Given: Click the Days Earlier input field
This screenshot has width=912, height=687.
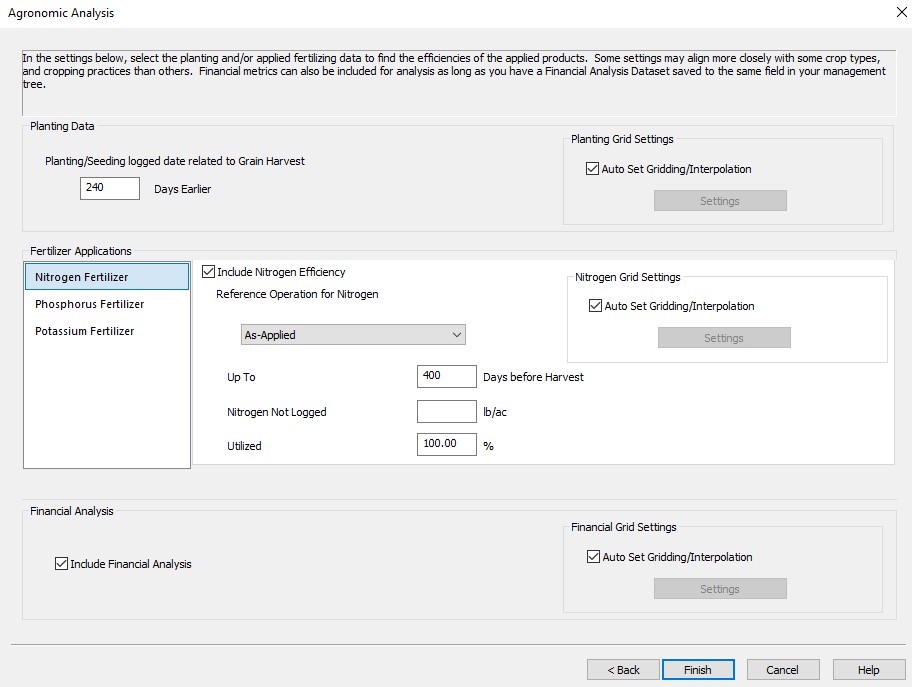Looking at the screenshot, I should 110,188.
